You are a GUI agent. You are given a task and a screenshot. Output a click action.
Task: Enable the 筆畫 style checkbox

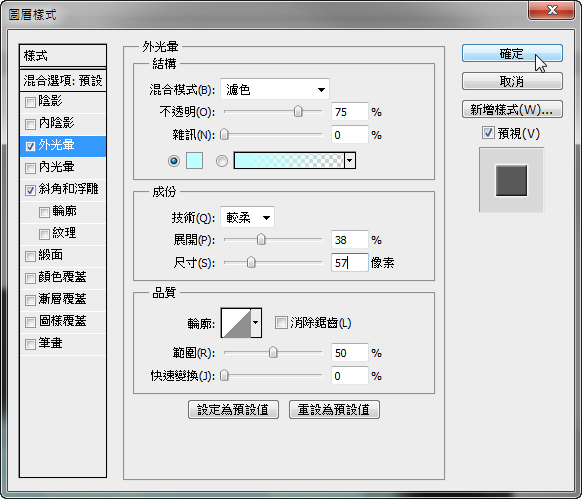point(30,344)
